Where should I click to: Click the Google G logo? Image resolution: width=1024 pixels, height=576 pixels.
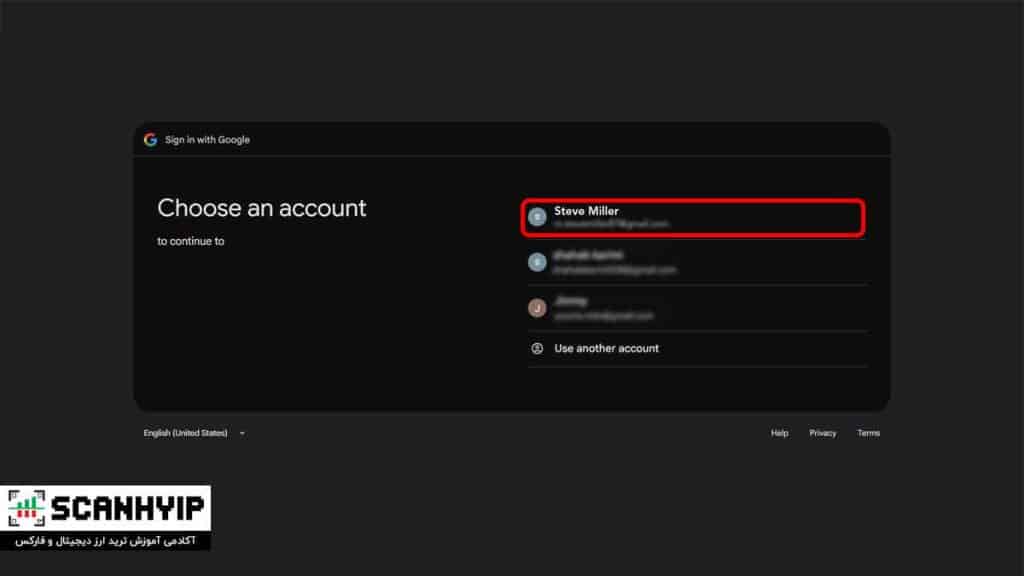click(x=151, y=140)
